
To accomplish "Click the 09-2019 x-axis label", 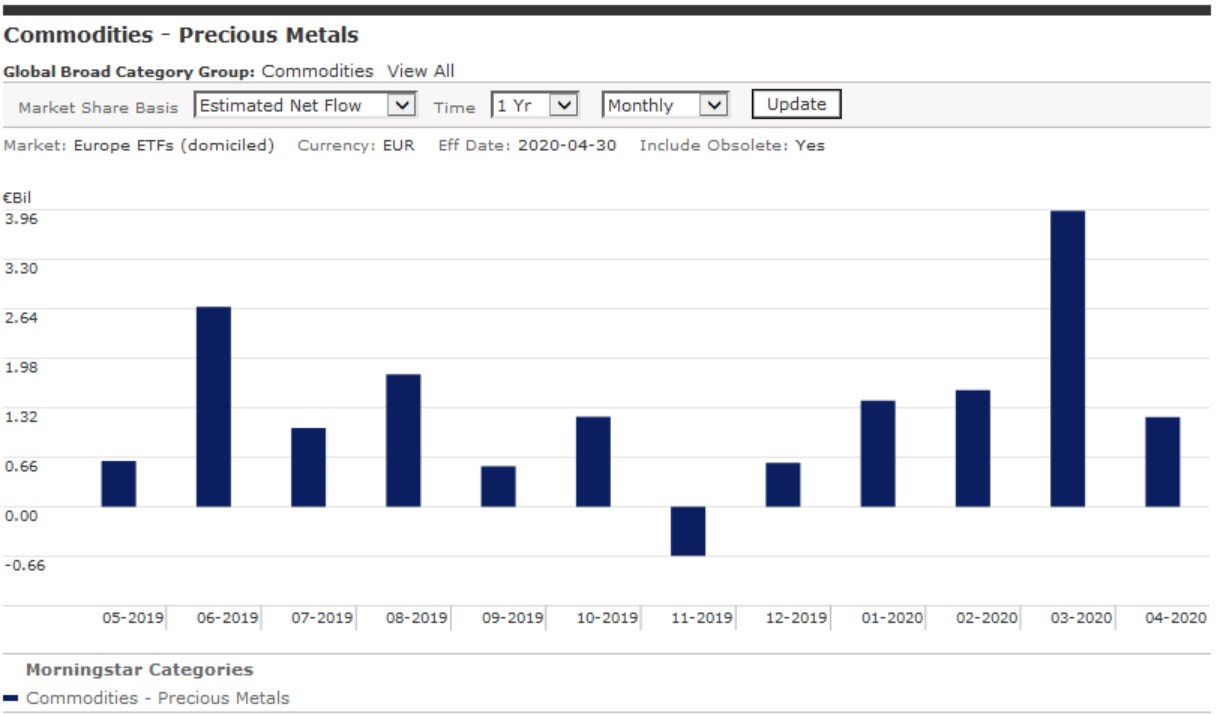I will [x=512, y=618].
